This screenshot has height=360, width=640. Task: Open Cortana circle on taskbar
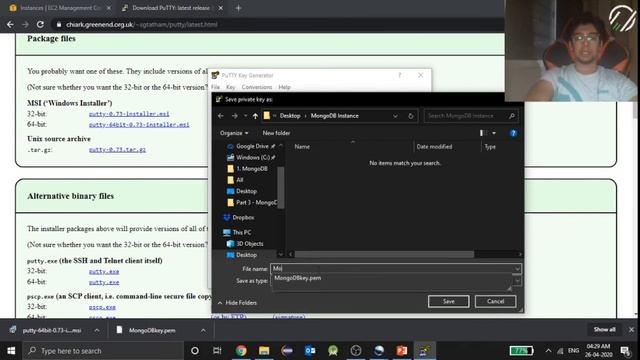coord(195,351)
